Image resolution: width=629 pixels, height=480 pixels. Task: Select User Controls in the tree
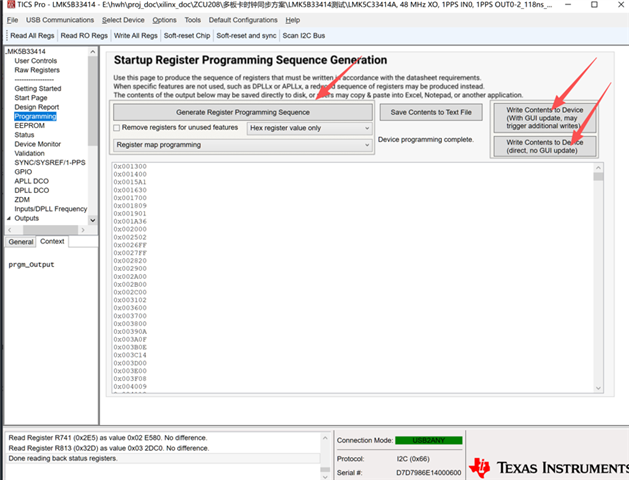click(36, 61)
